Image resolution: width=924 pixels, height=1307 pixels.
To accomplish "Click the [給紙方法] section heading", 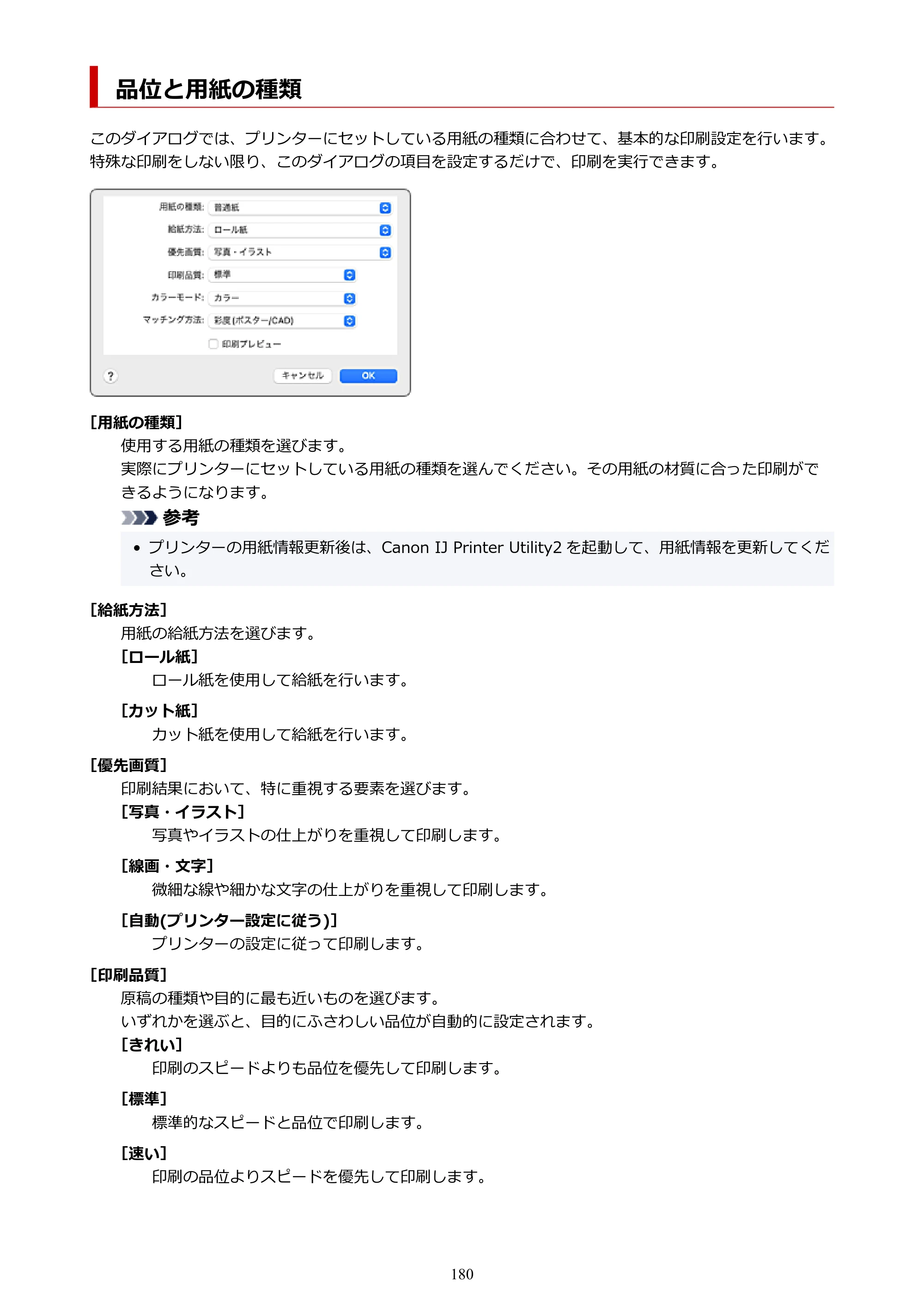I will point(128,610).
